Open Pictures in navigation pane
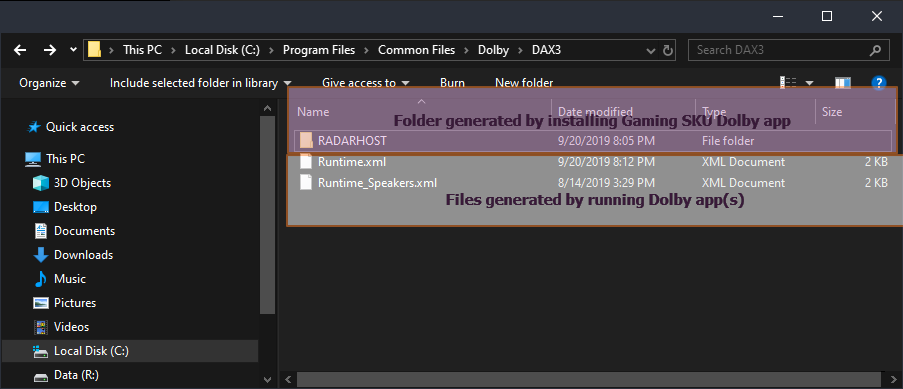The height and width of the screenshot is (389, 903). pos(75,303)
